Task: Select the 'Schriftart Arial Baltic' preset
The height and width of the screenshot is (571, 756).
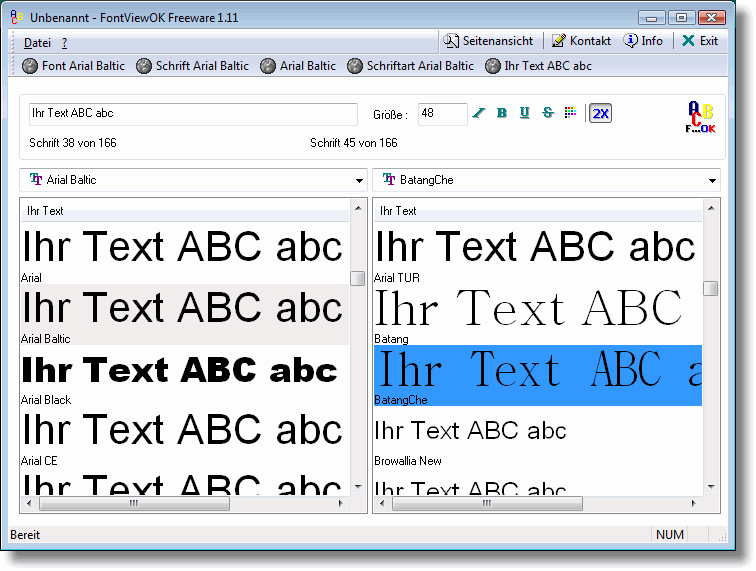Action: 411,66
